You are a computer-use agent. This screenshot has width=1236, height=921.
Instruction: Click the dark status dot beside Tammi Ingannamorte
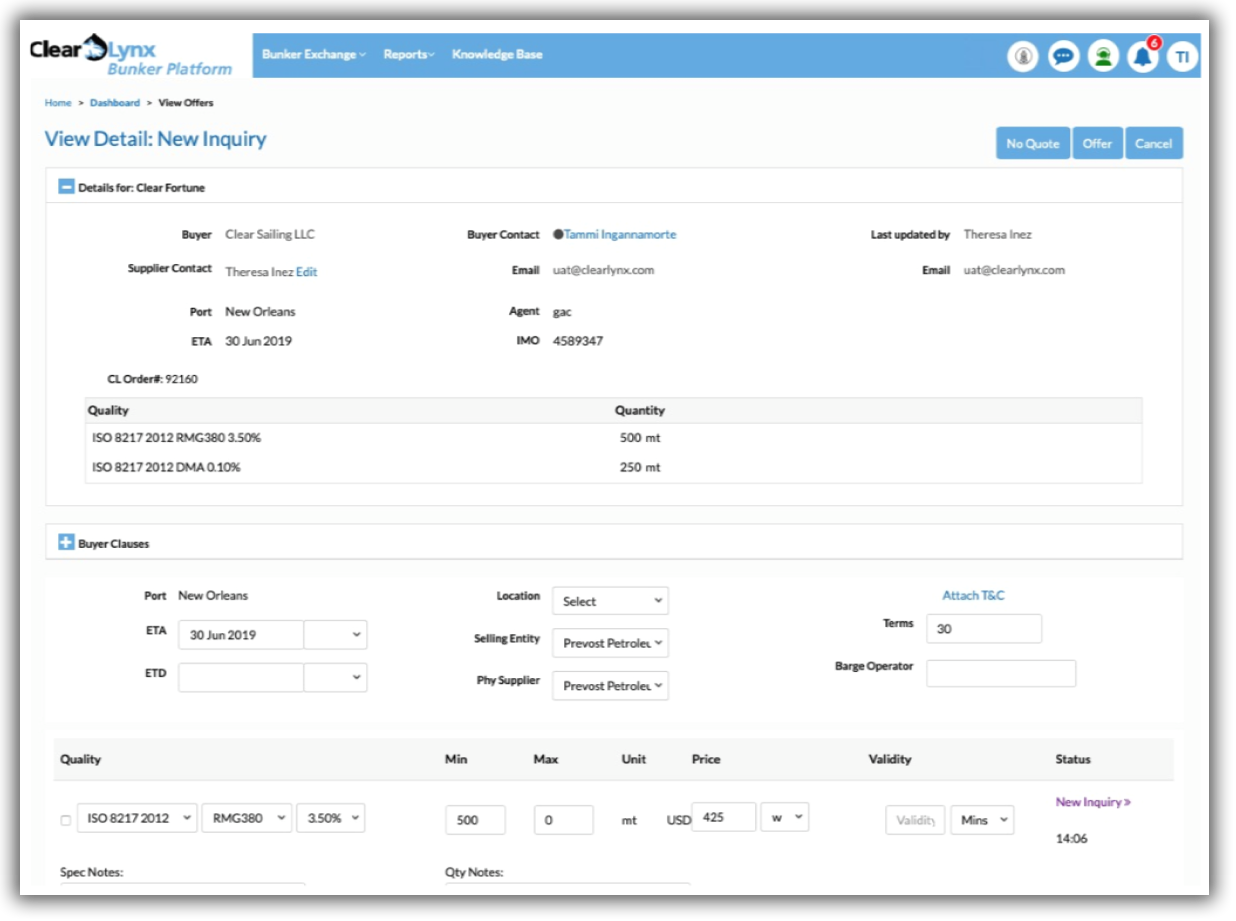(558, 235)
